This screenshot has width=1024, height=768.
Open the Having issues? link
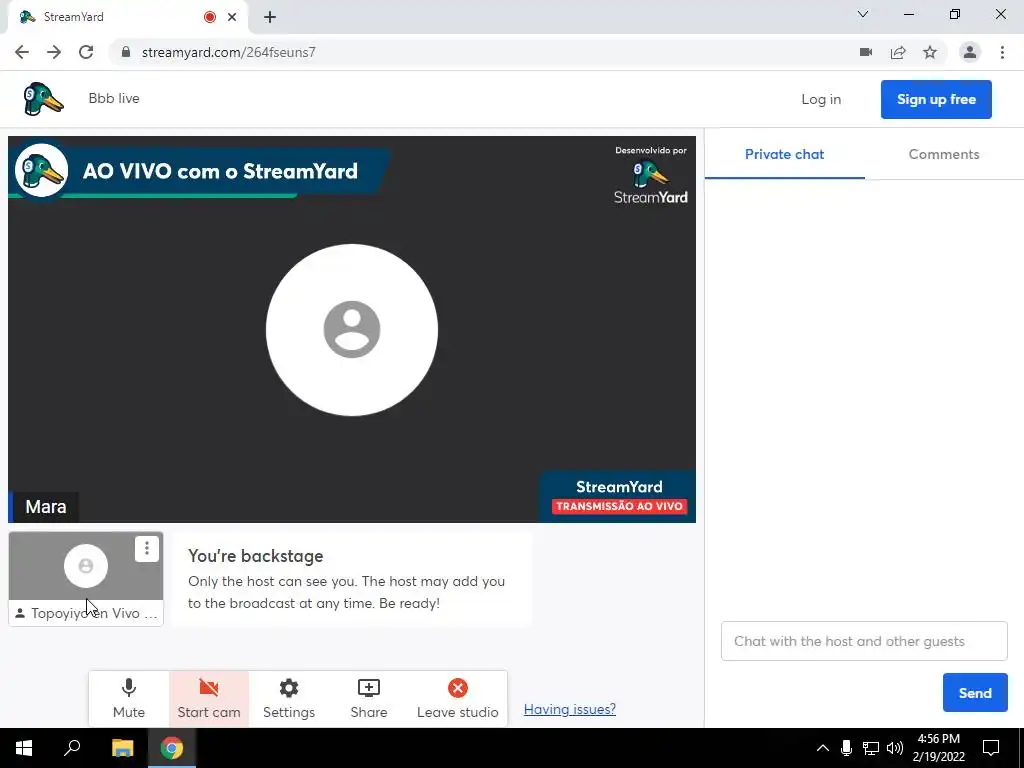coord(569,709)
